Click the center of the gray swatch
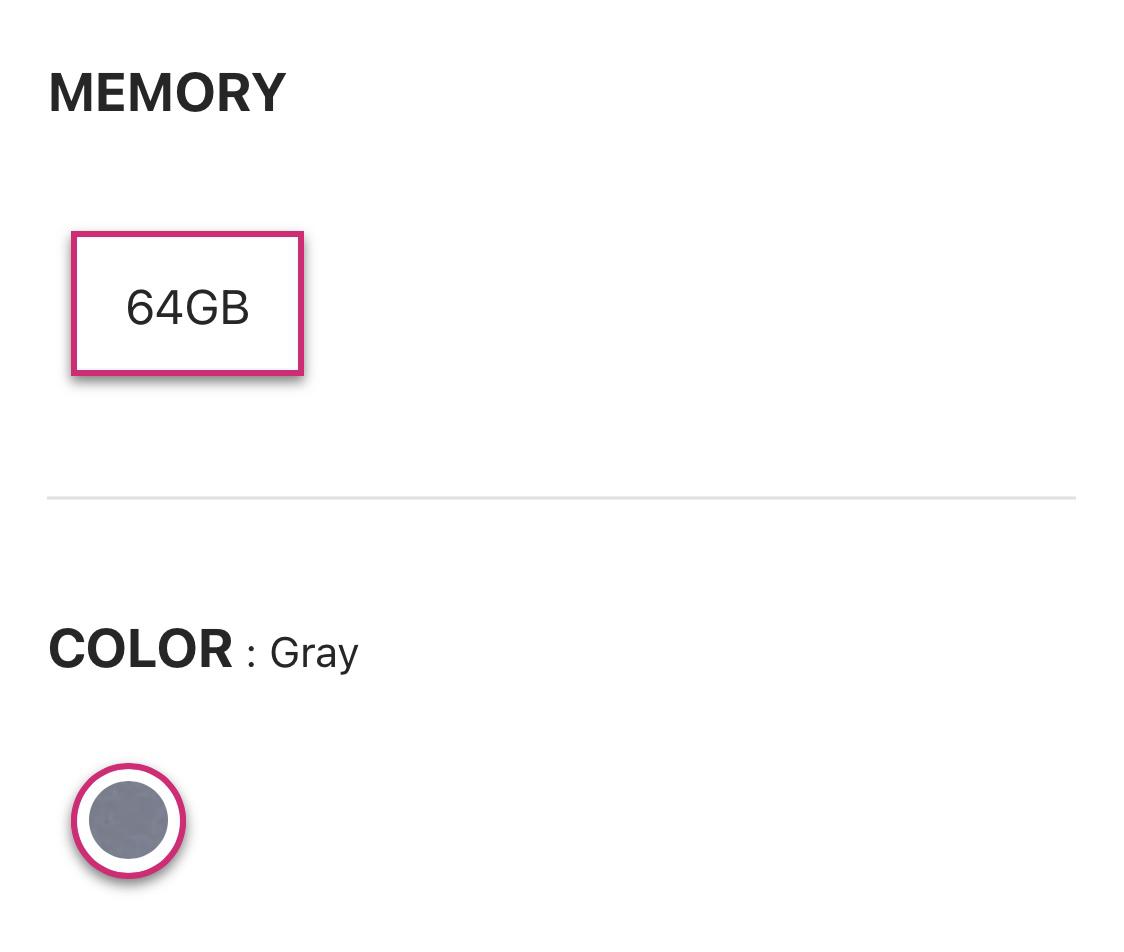Viewport: 1124px width, 952px height. pos(128,820)
